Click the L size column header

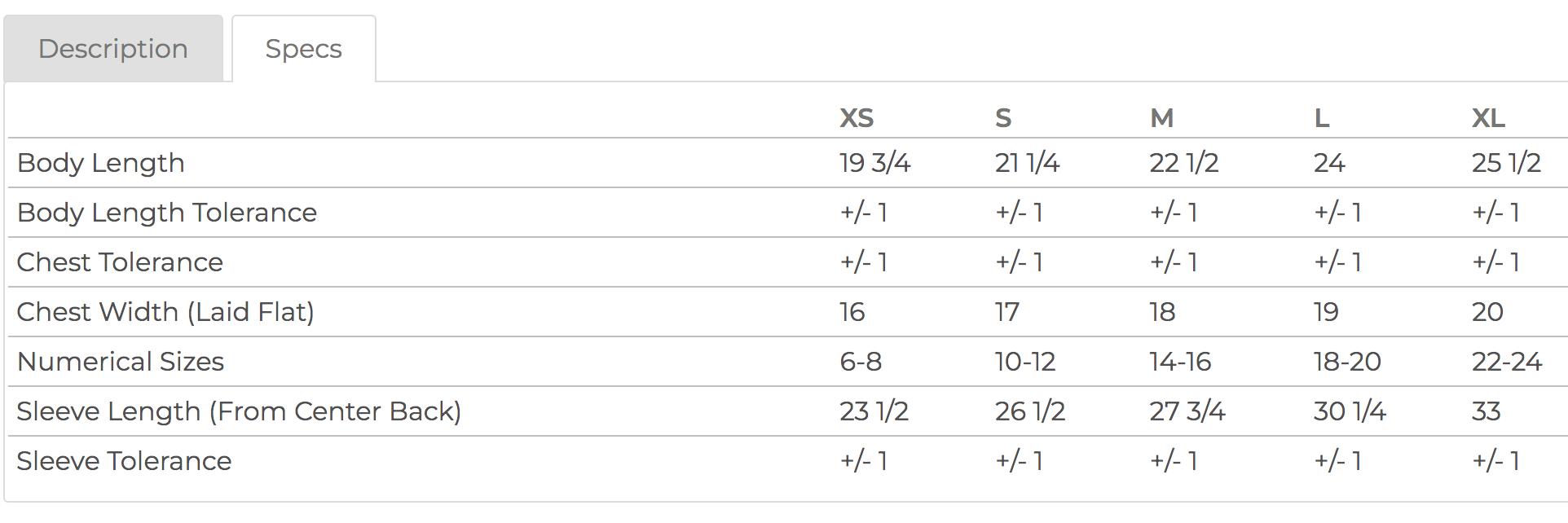(1322, 118)
